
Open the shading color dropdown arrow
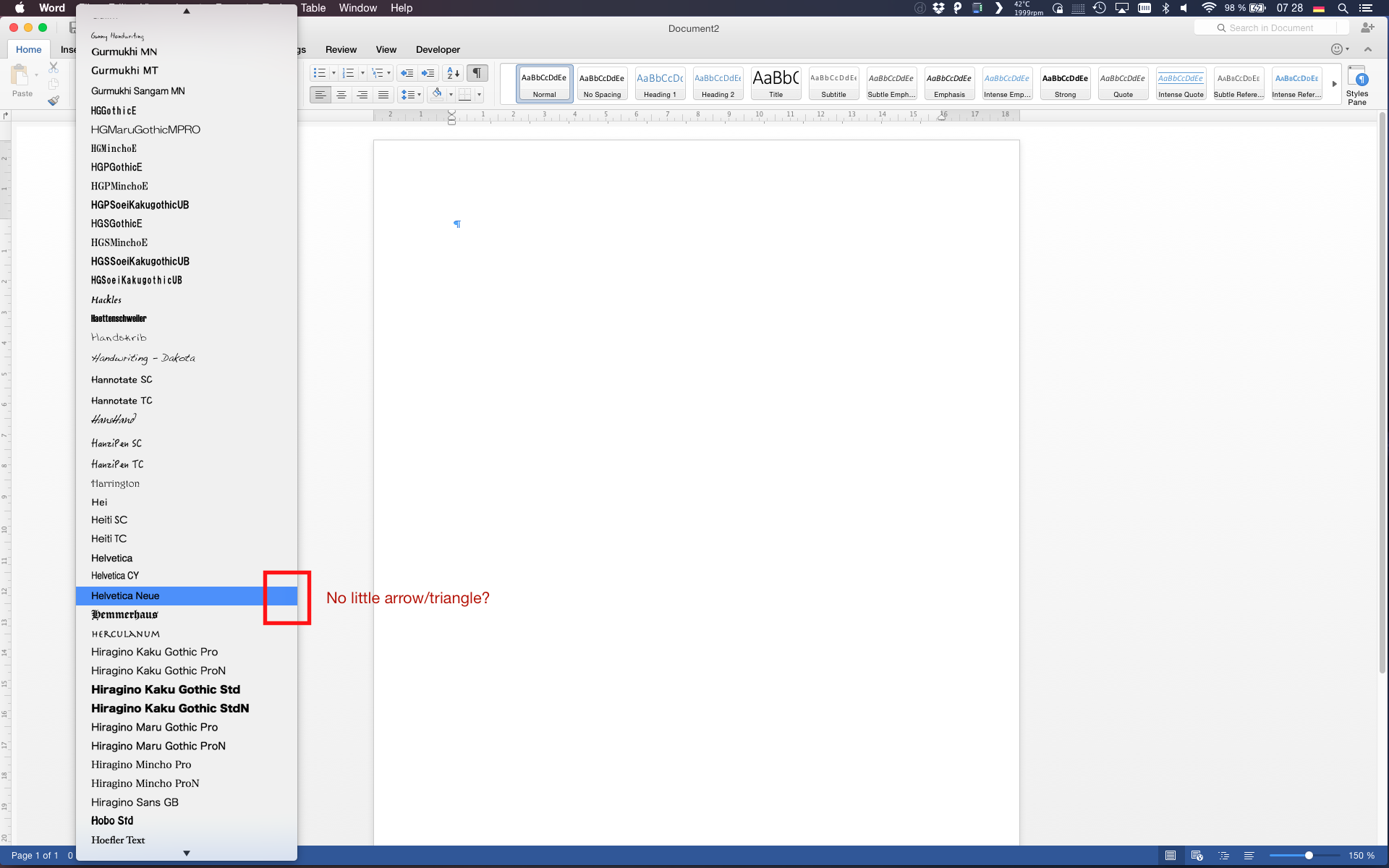click(x=451, y=95)
